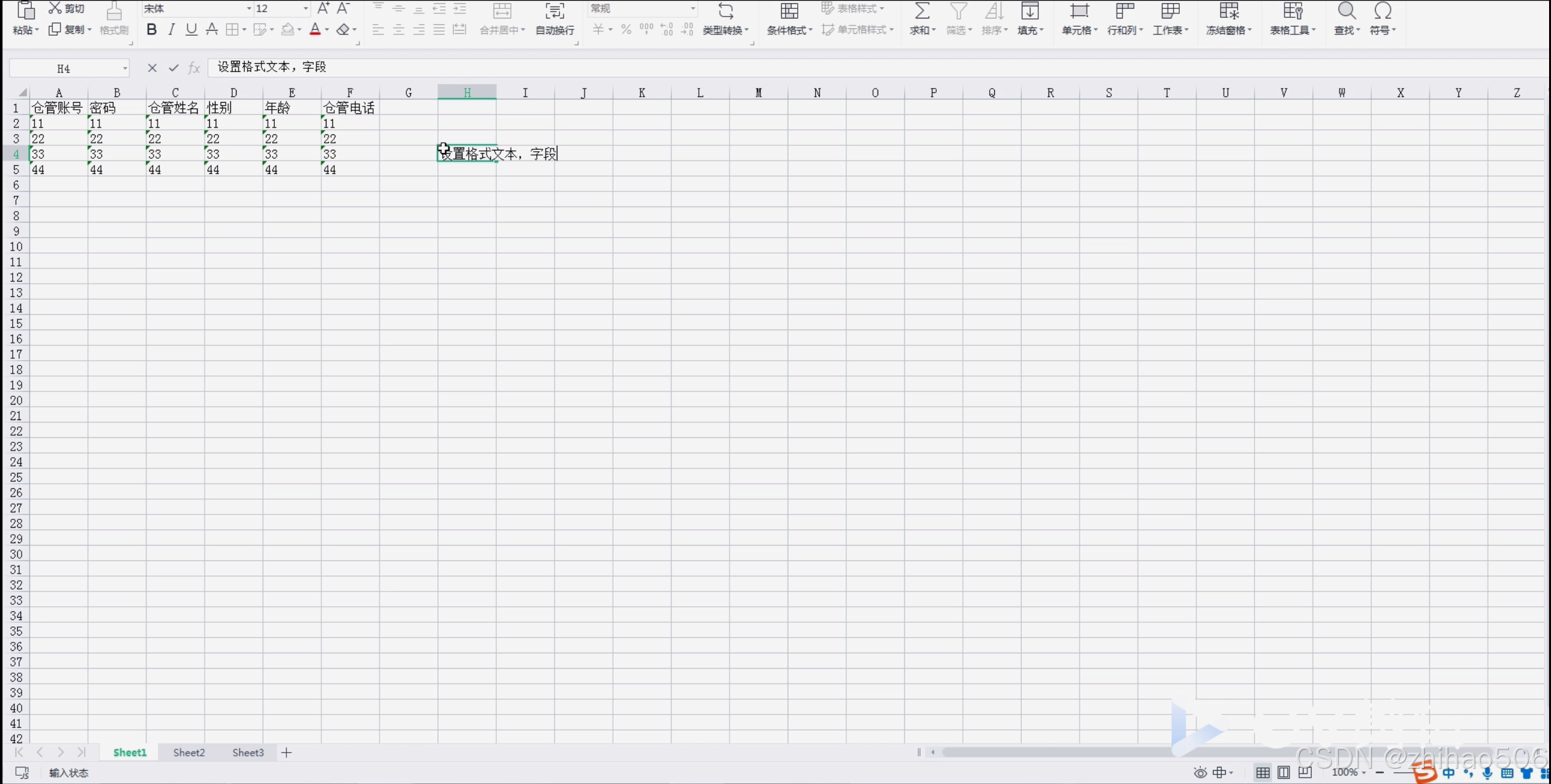Click the Freeze Panes (冻结窗格) icon
1551x784 pixels.
(1228, 11)
